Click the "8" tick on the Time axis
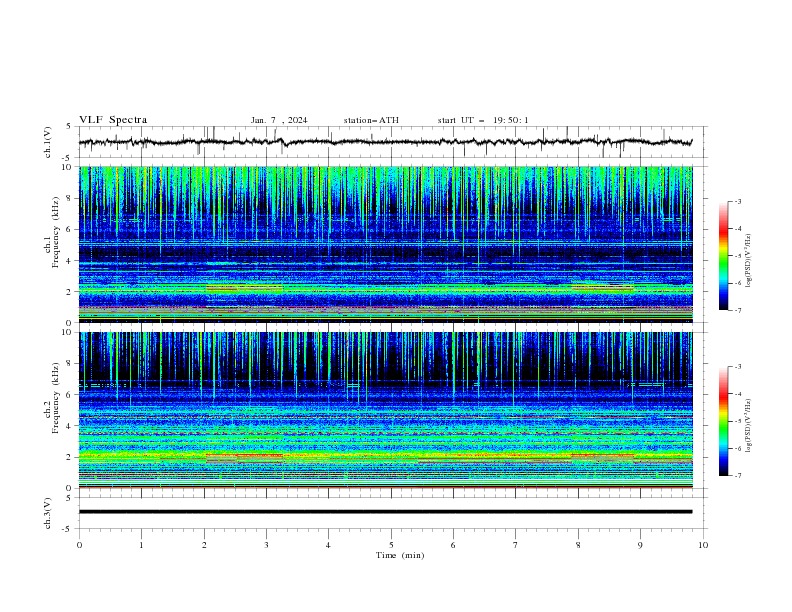 point(578,545)
